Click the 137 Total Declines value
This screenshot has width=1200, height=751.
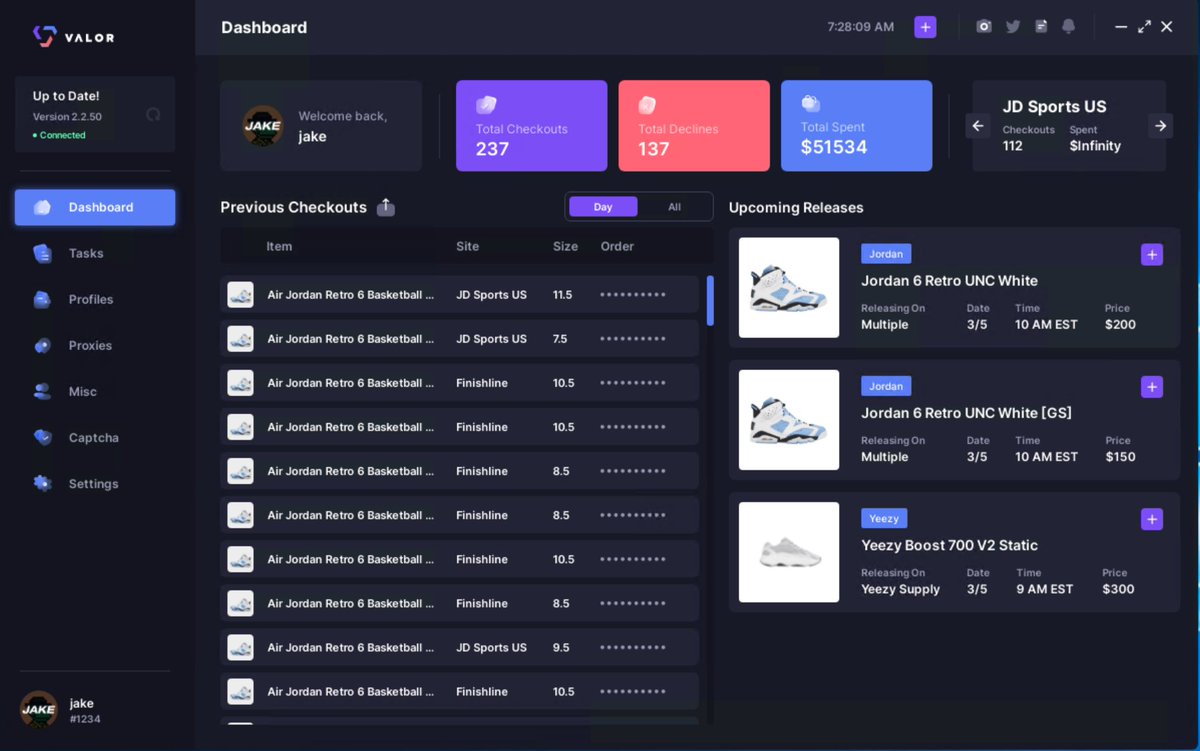coord(654,149)
